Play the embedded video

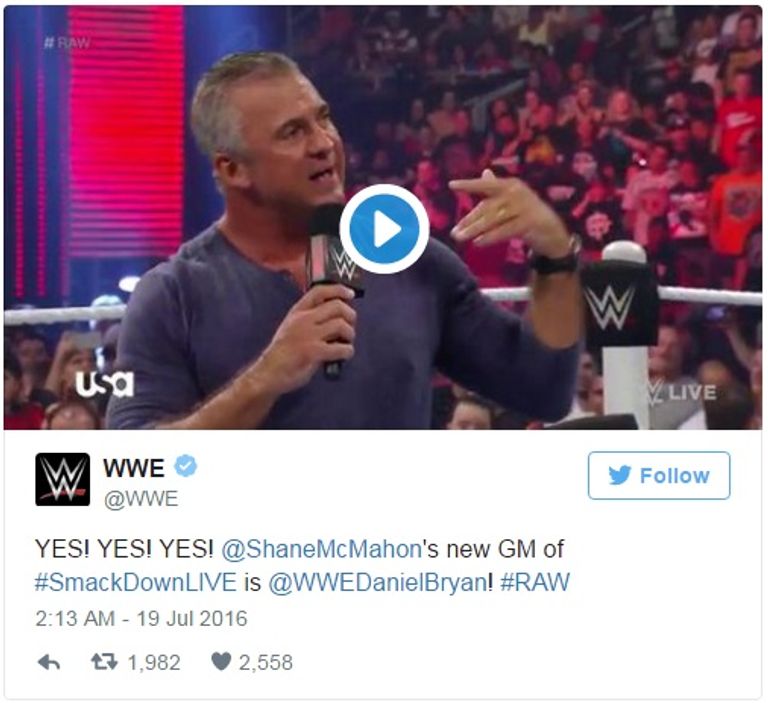pos(384,229)
